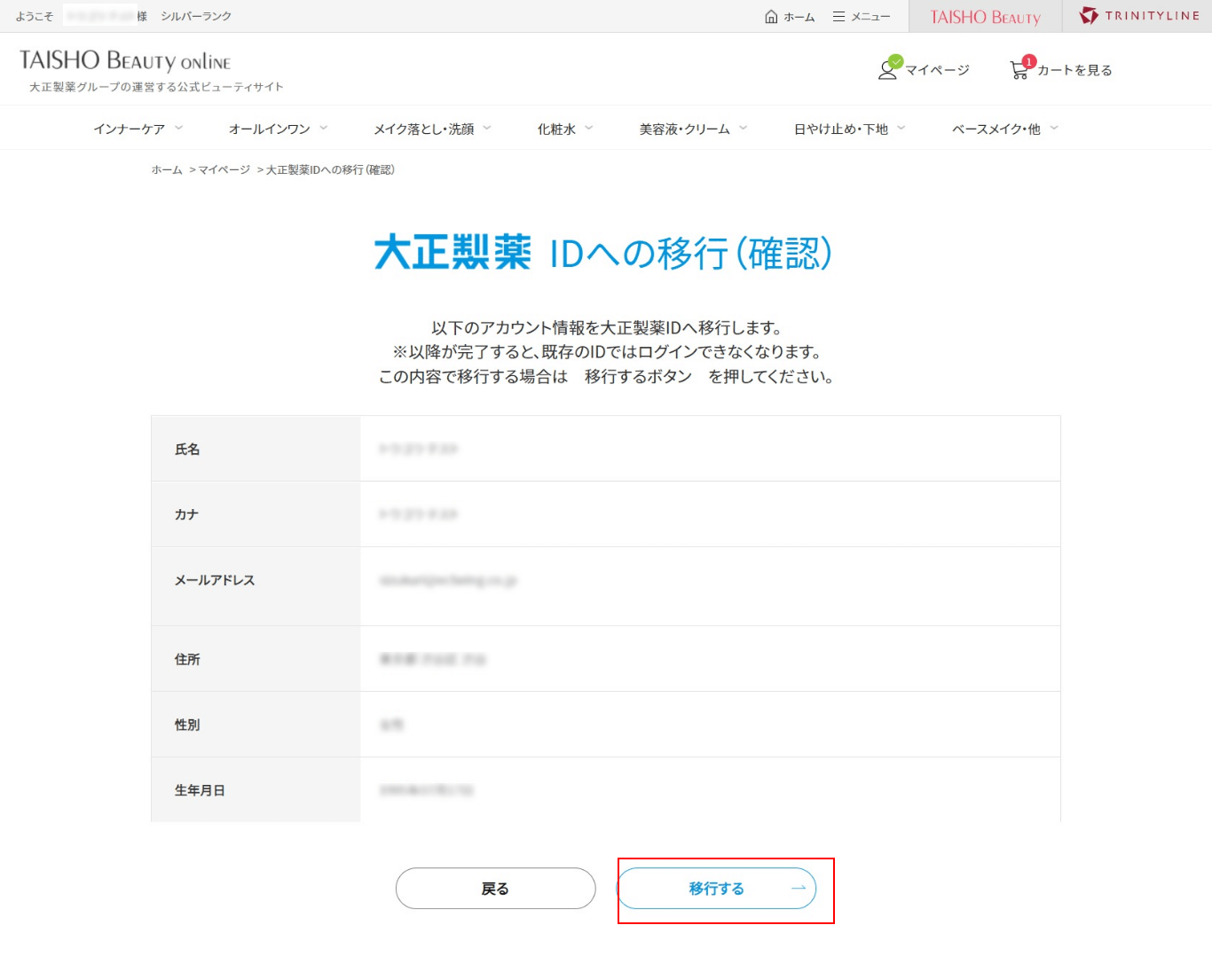Open 美容液・クリーム category menu
Viewport: 1212px width, 980px height.
point(685,129)
